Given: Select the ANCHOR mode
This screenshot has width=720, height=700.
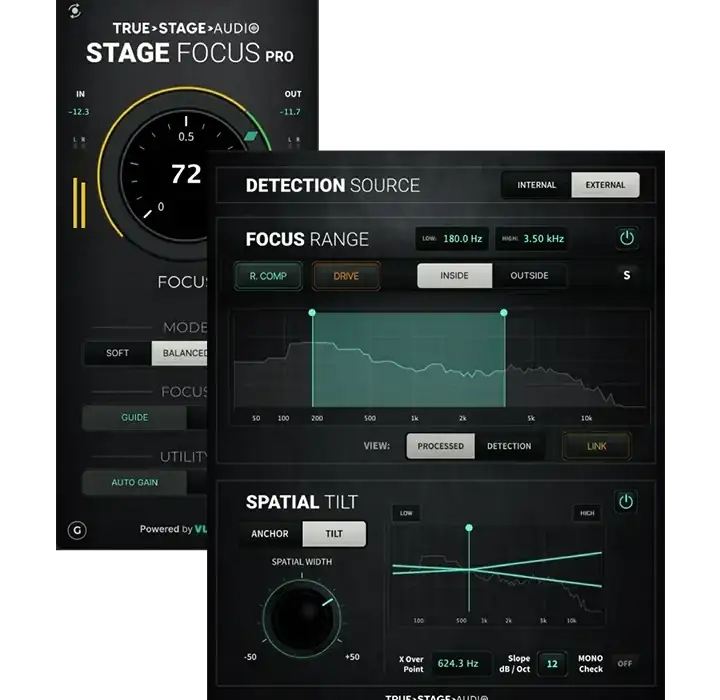Looking at the screenshot, I should [x=270, y=534].
